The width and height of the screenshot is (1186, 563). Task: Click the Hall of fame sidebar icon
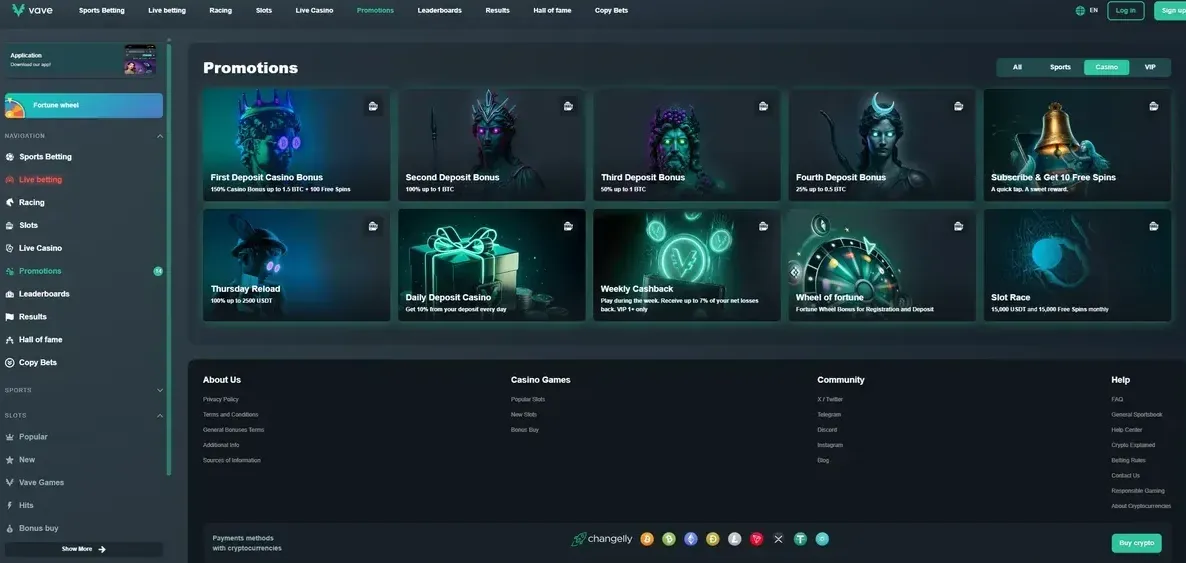[10, 340]
